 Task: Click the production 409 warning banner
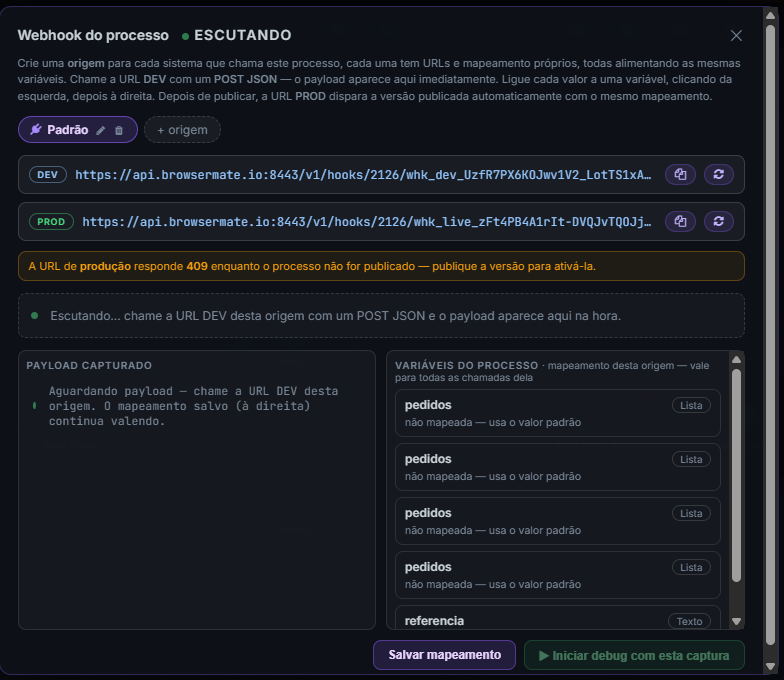click(382, 266)
